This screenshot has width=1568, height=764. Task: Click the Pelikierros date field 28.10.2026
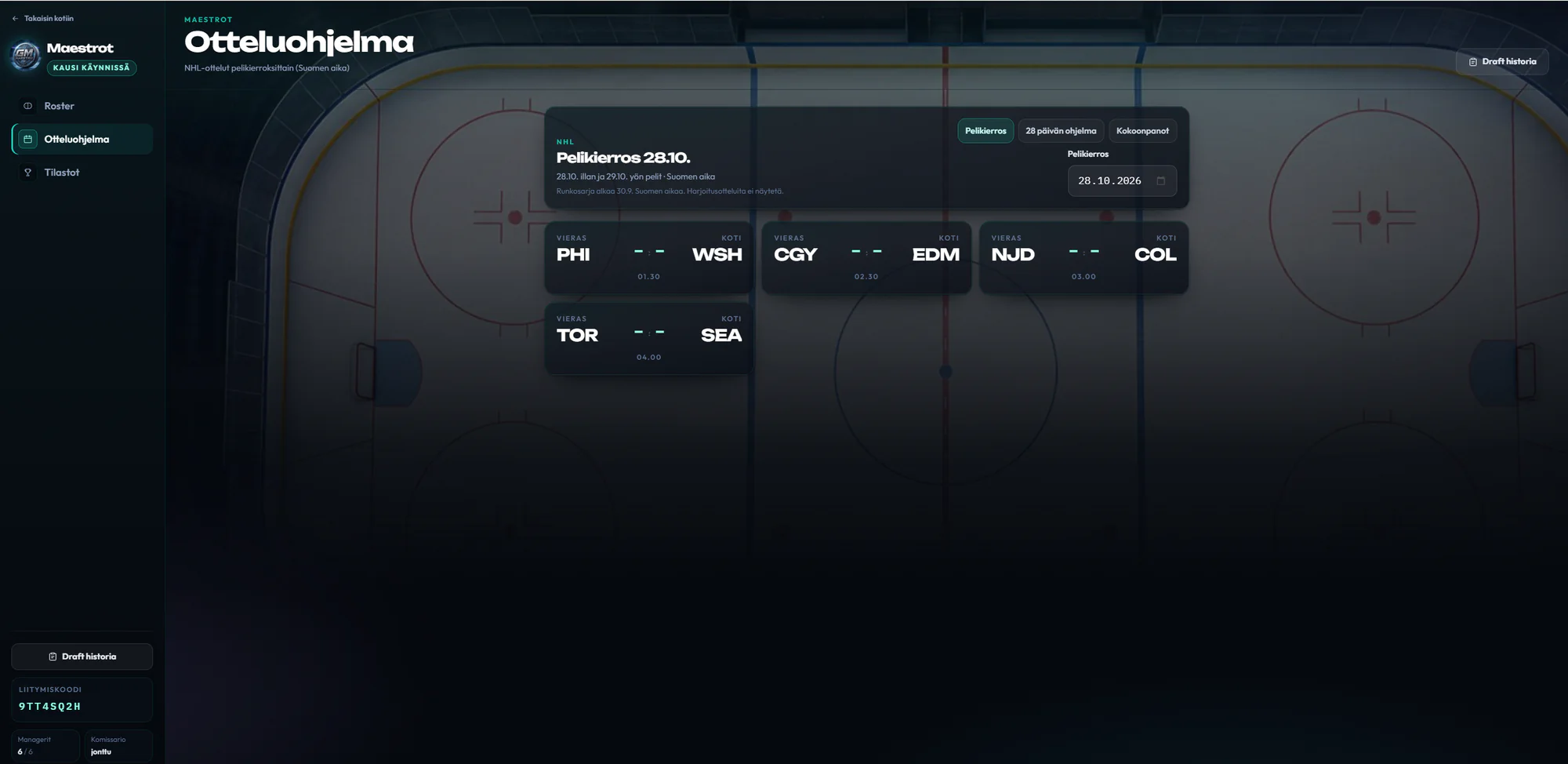[1122, 180]
